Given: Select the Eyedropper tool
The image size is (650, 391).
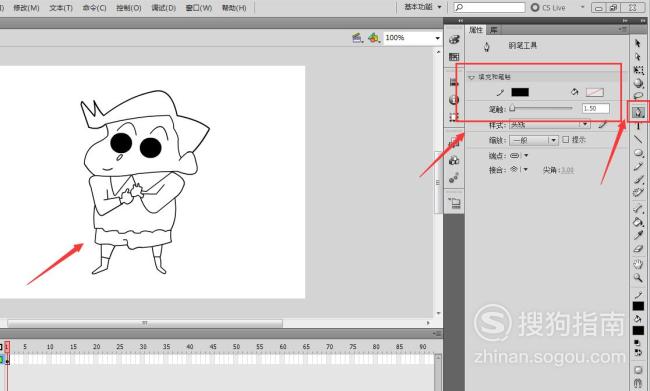Looking at the screenshot, I should (x=638, y=236).
